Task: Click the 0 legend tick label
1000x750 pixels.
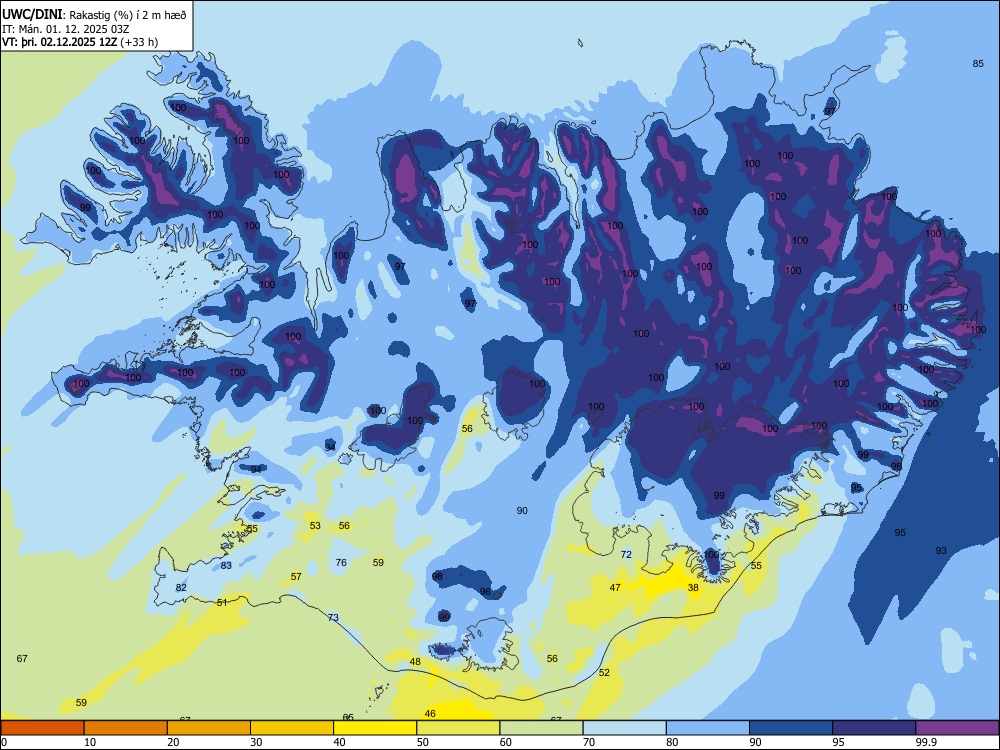Action: click(x=4, y=742)
